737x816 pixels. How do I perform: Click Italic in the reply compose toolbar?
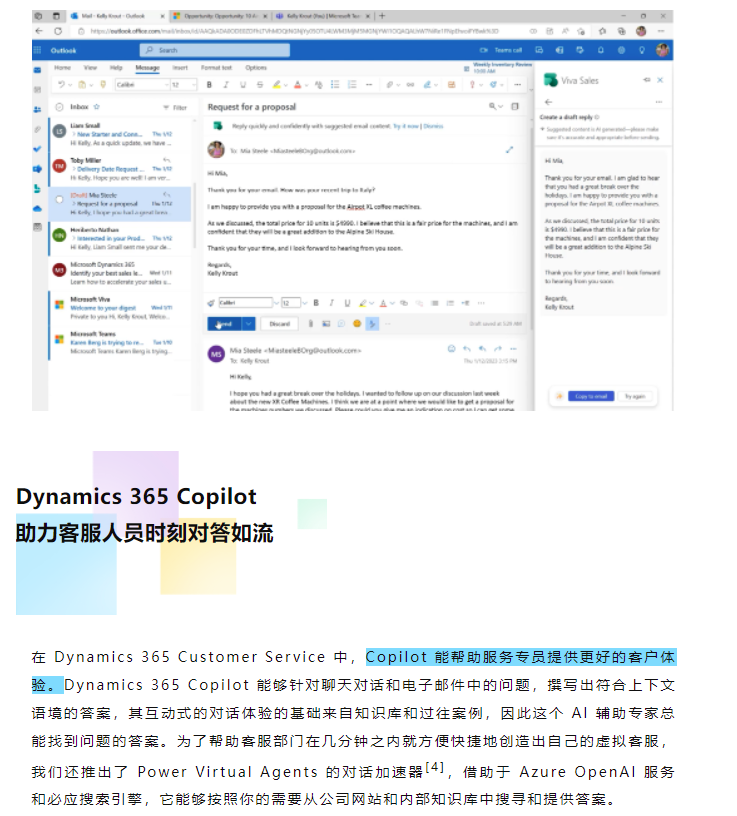pos(332,303)
